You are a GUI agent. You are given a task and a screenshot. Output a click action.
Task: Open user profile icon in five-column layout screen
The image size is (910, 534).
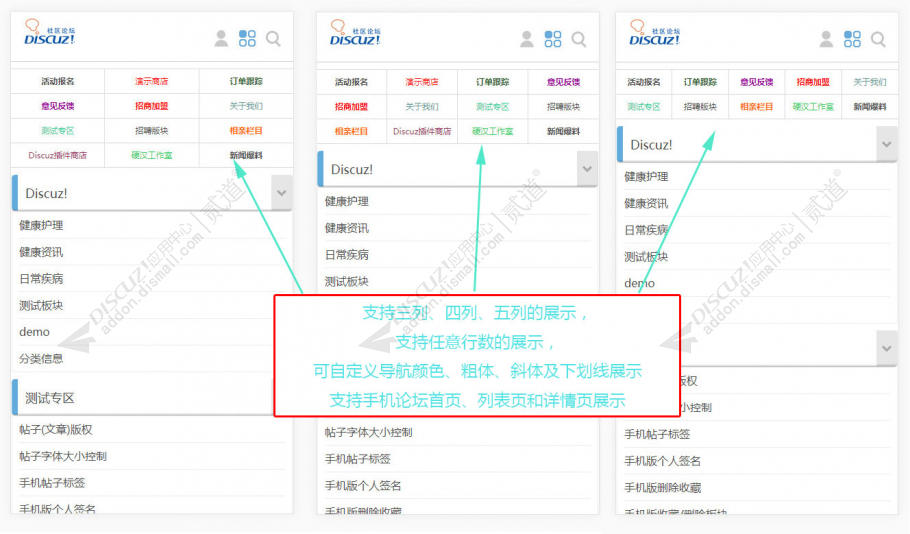click(826, 39)
